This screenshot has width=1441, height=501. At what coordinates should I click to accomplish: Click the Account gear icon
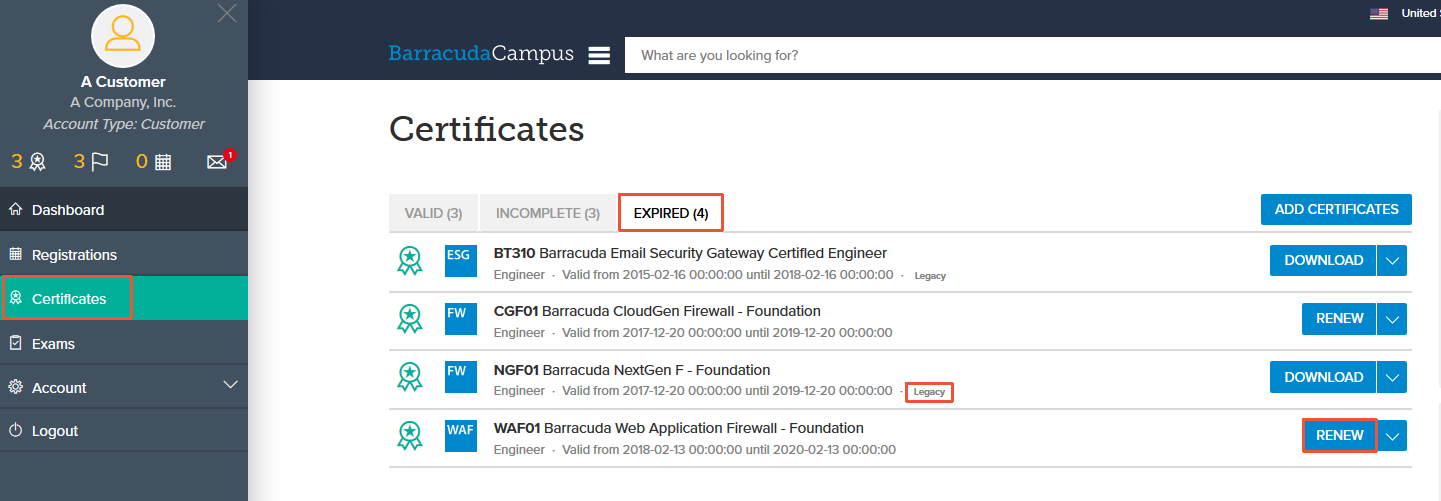15,387
